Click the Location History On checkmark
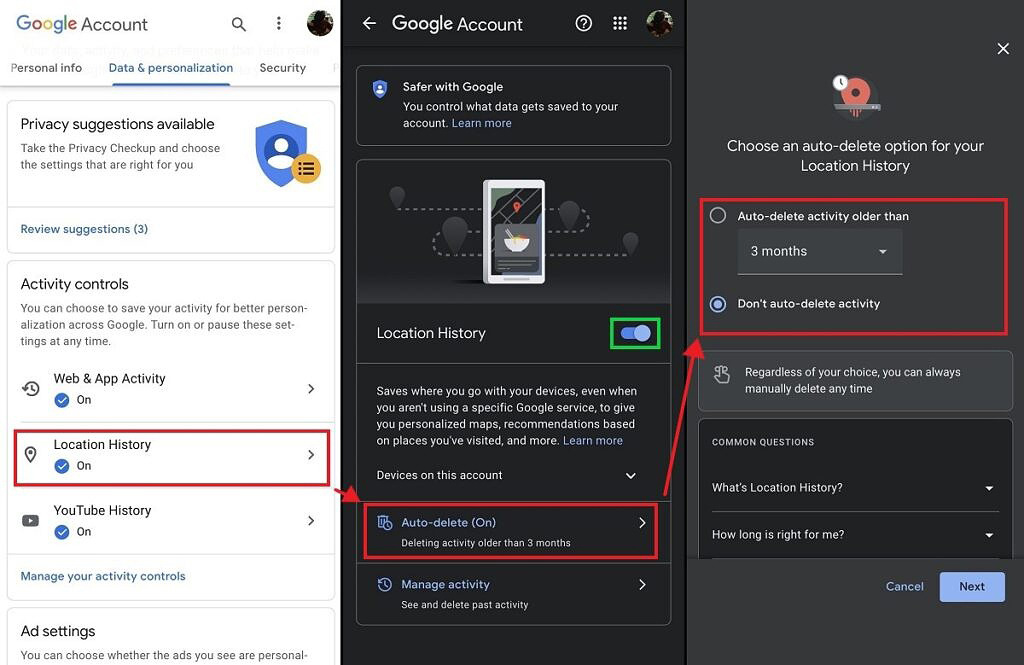This screenshot has height=665, width=1024. (x=62, y=466)
